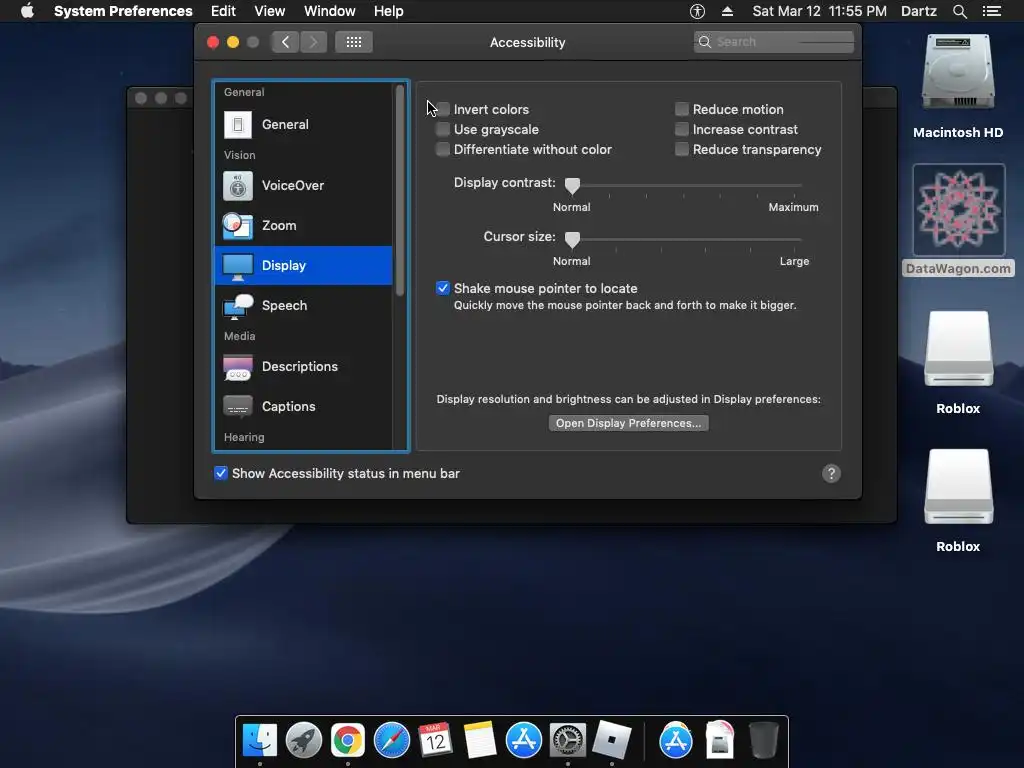Open the Edit menu
Screen dimensions: 1024x768
pyautogui.click(x=223, y=11)
